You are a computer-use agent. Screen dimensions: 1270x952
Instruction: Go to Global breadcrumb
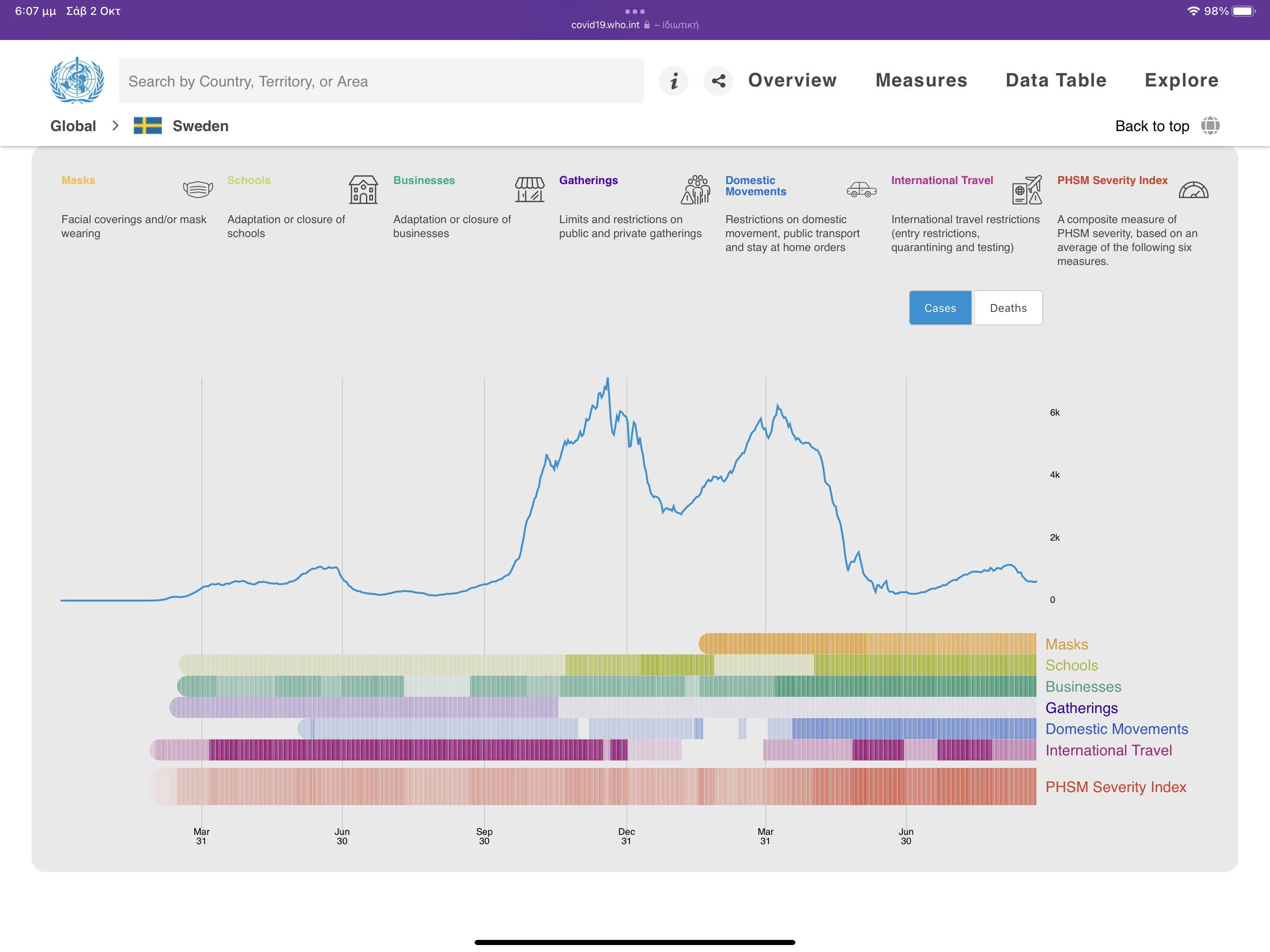73,126
